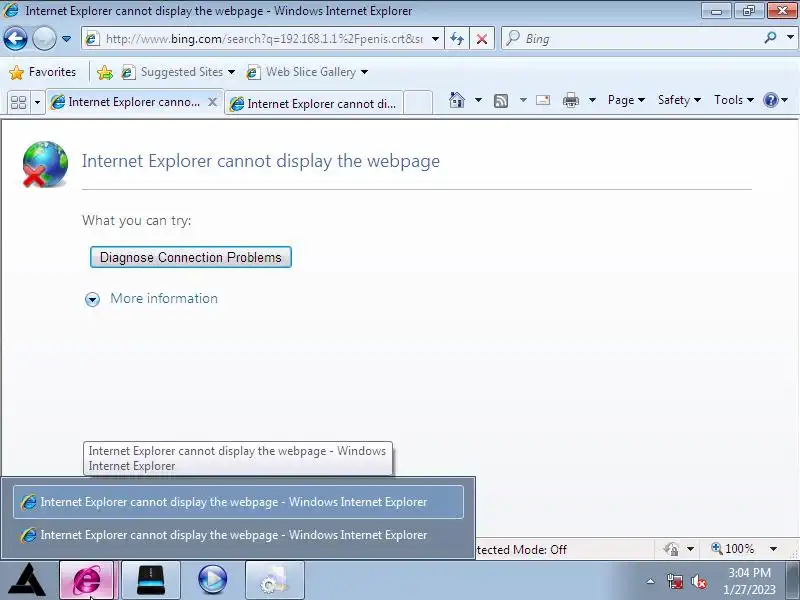Click Diagnose Connection Problems button

[191, 257]
